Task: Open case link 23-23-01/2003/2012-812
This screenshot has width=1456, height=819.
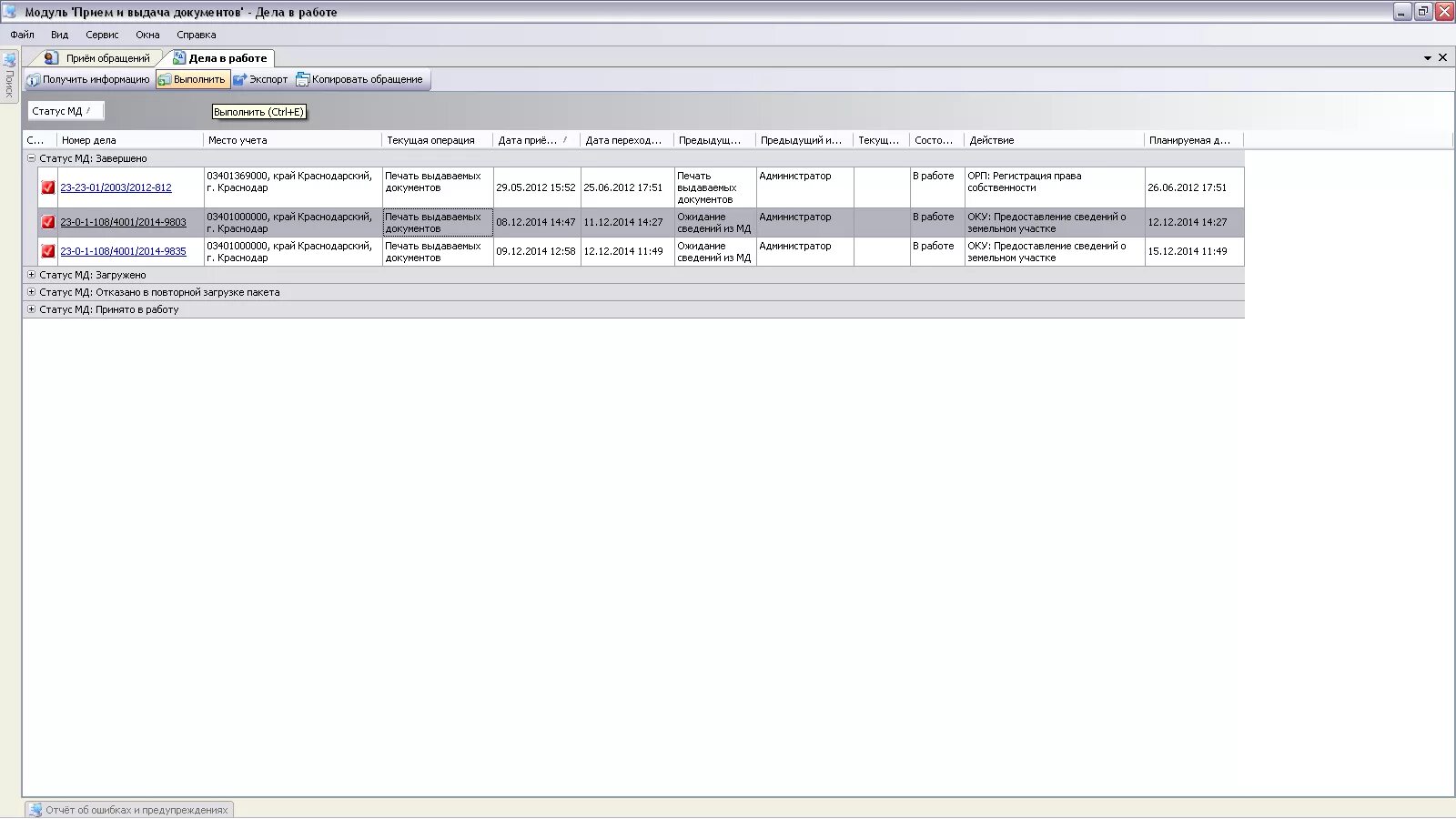Action: [116, 187]
